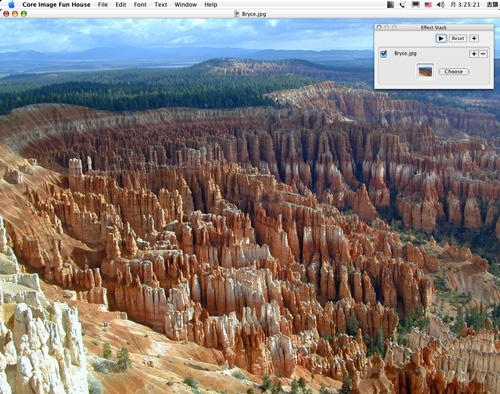Click the volume icon in menu bar
This screenshot has width=500, height=394.
tap(441, 5)
